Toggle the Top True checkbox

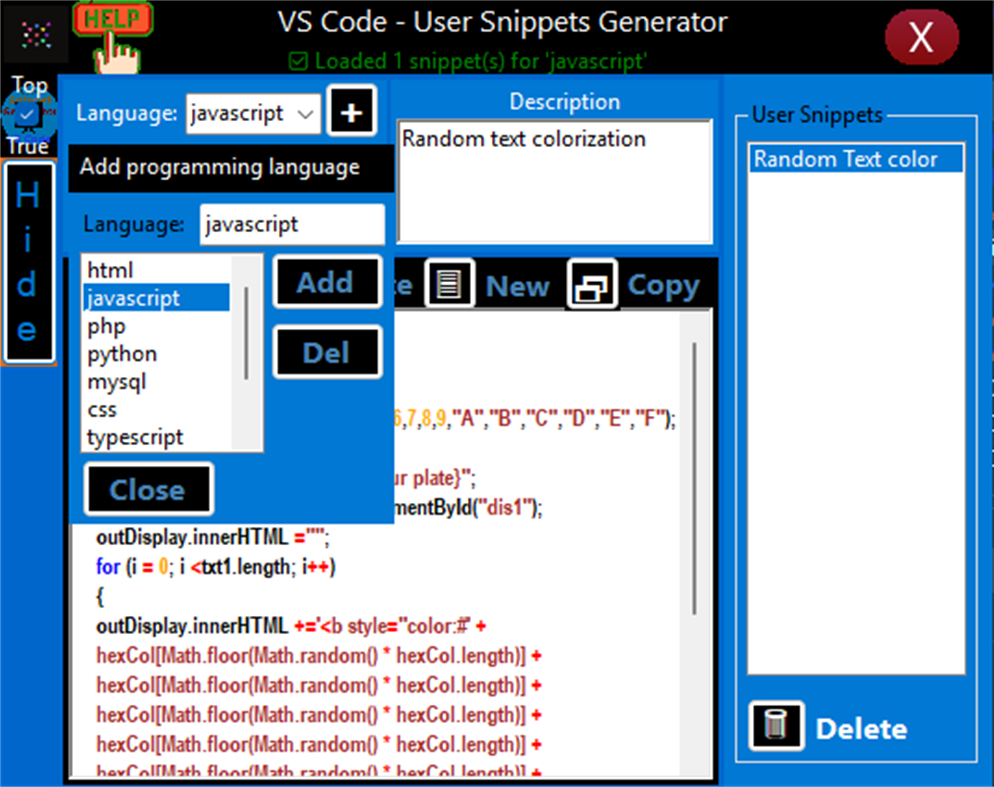tap(28, 115)
